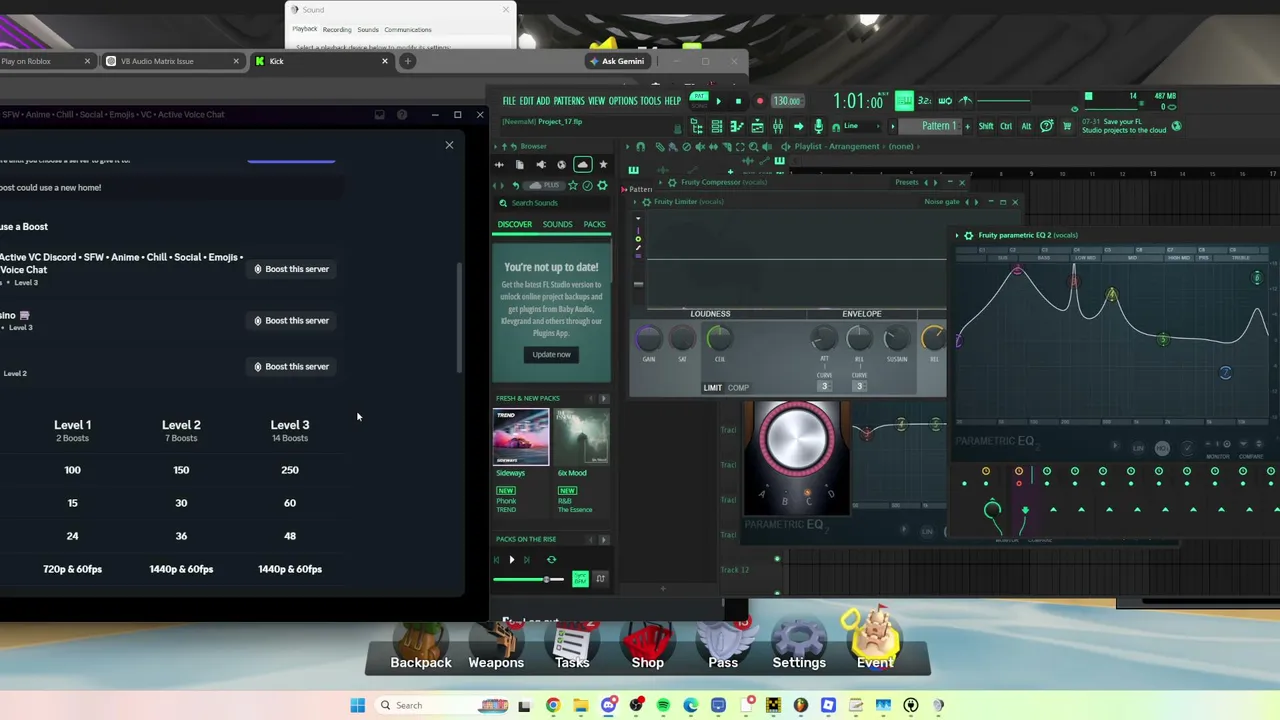Play the sound preview in Browser
This screenshot has width=1280, height=720.
512,560
